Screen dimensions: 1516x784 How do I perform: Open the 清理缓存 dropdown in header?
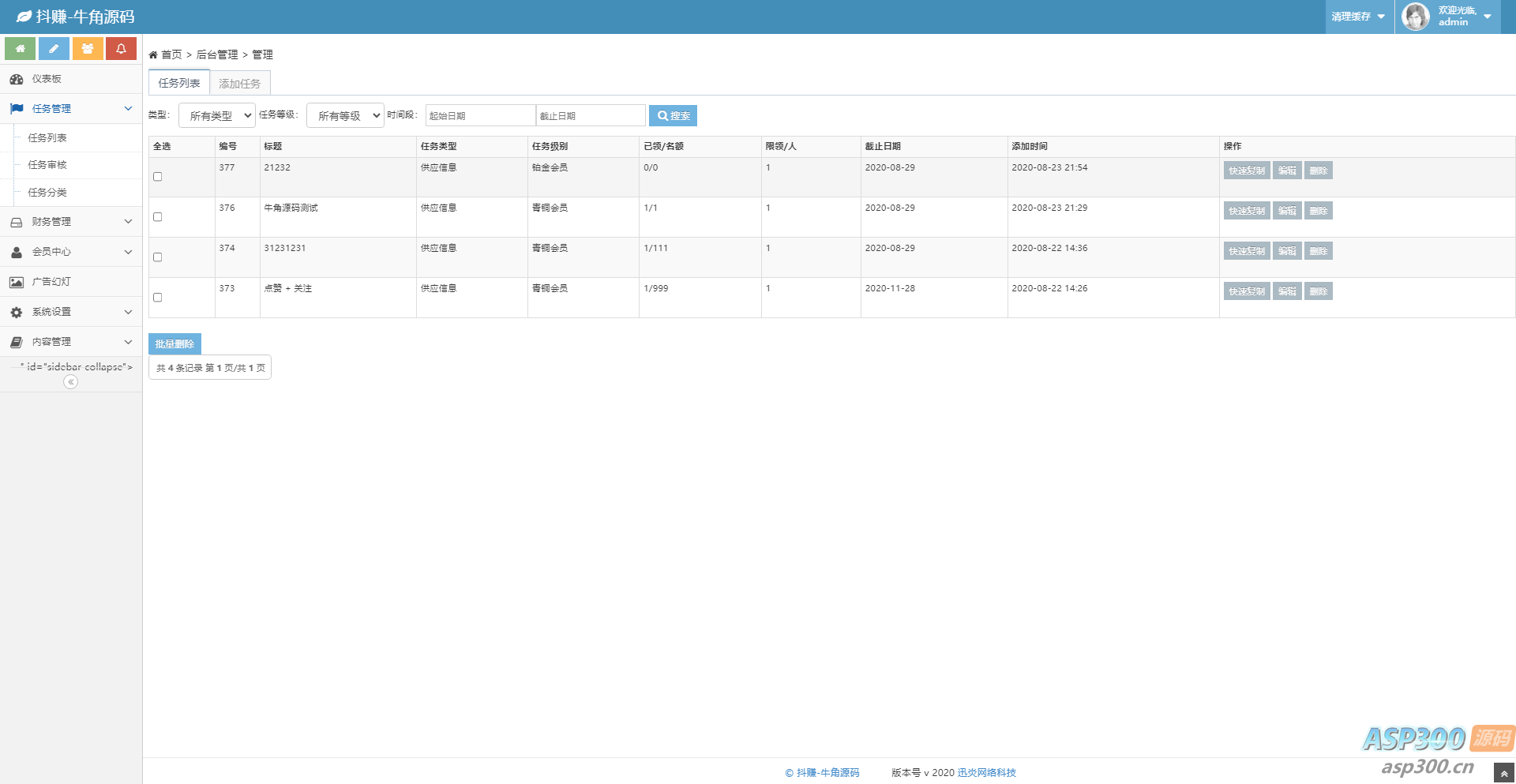(x=1358, y=17)
